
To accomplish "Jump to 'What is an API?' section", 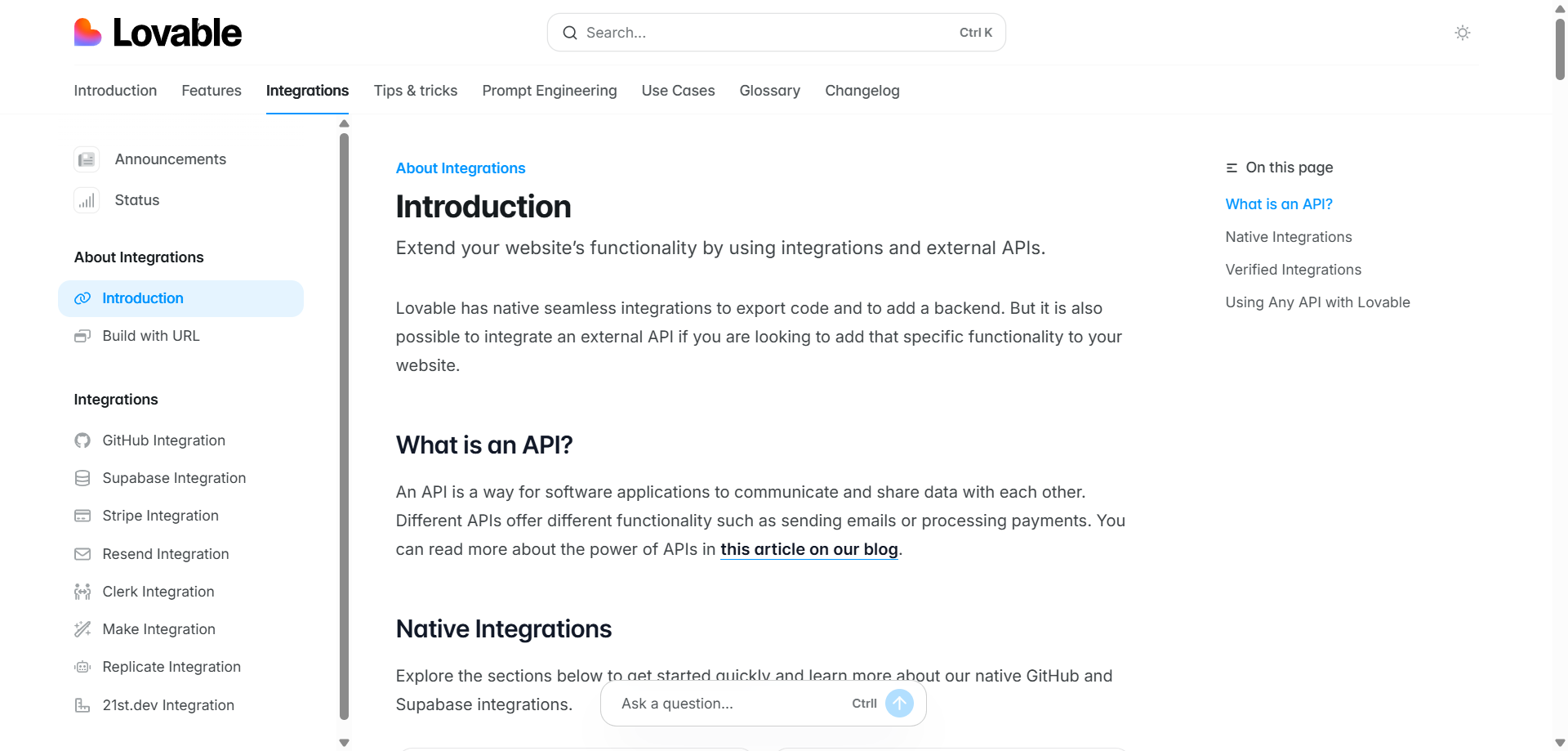I will (x=1279, y=204).
